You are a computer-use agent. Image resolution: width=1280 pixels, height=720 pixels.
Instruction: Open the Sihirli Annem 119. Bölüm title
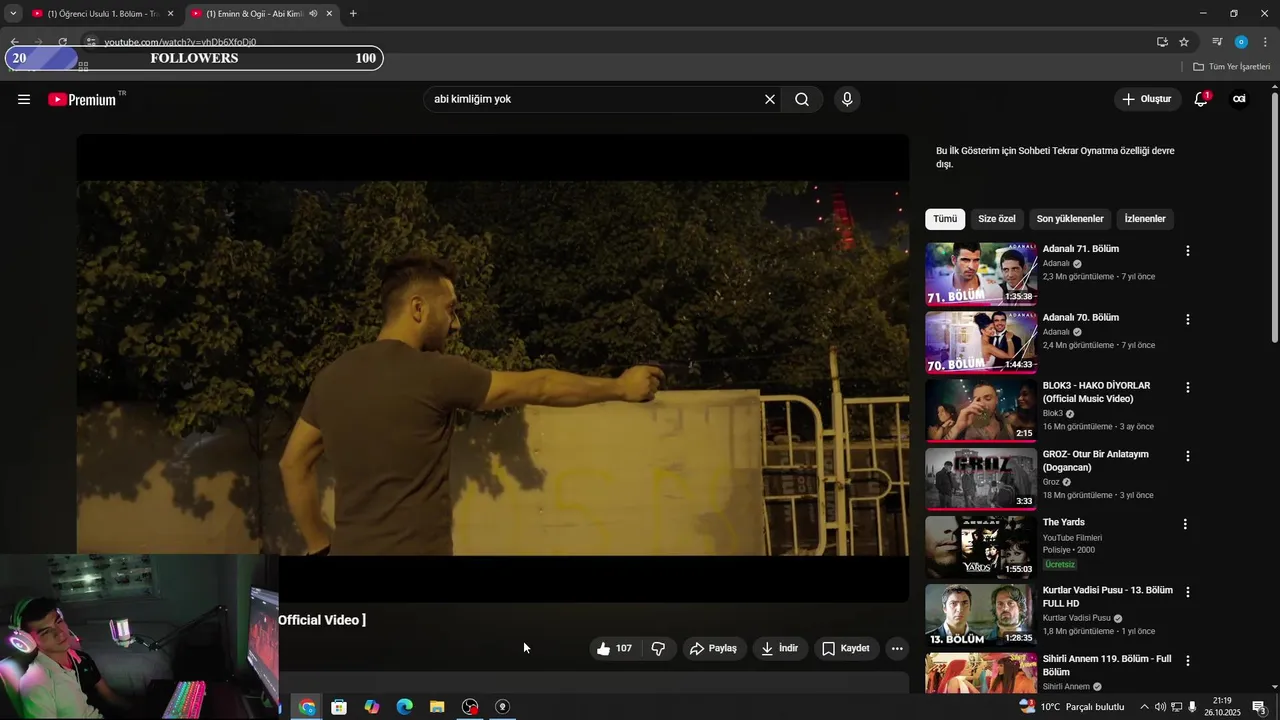pyautogui.click(x=1107, y=666)
